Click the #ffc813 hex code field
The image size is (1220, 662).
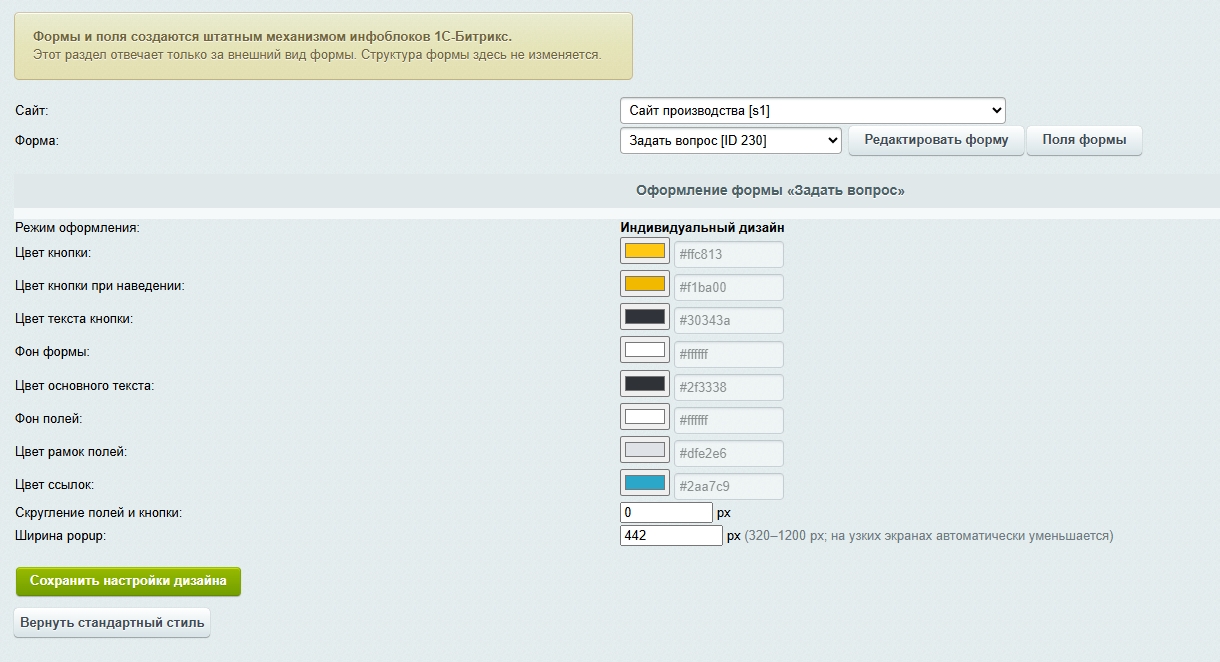(729, 254)
